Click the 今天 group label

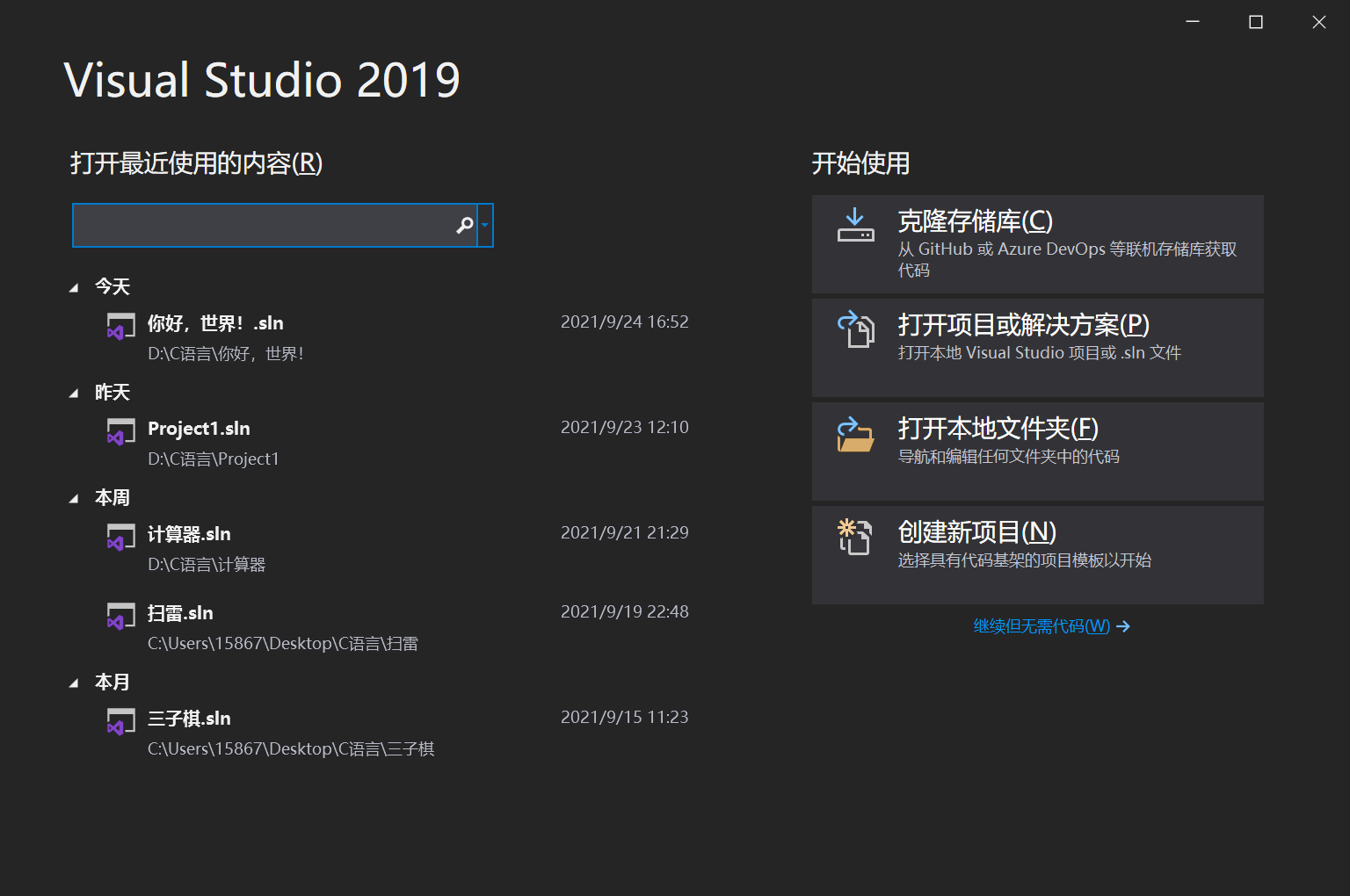tap(112, 287)
